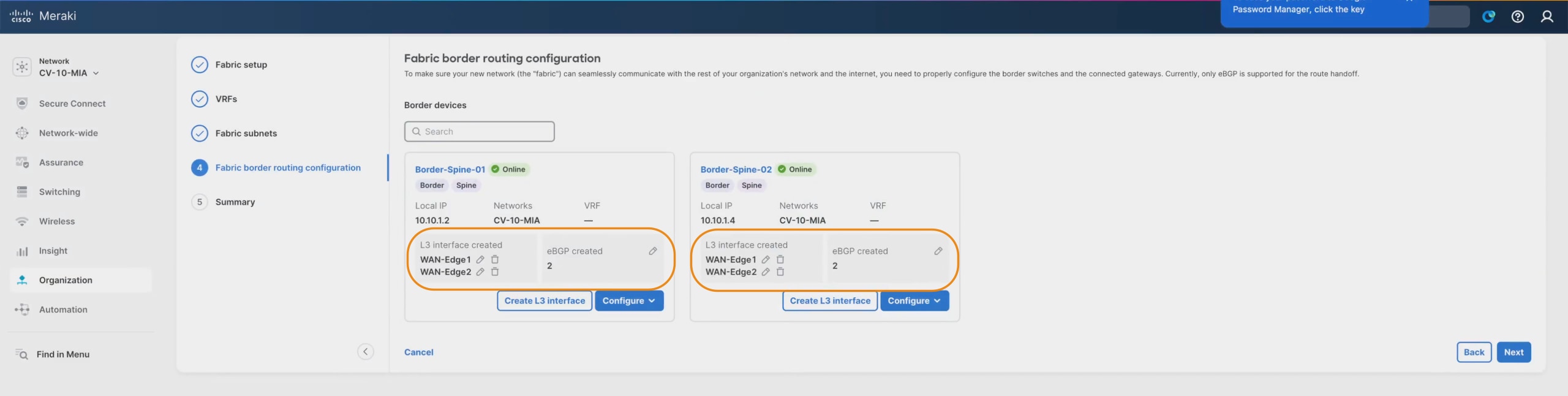This screenshot has height=396, width=1568.
Task: Click the Cisco Meraki logo
Action: click(43, 16)
